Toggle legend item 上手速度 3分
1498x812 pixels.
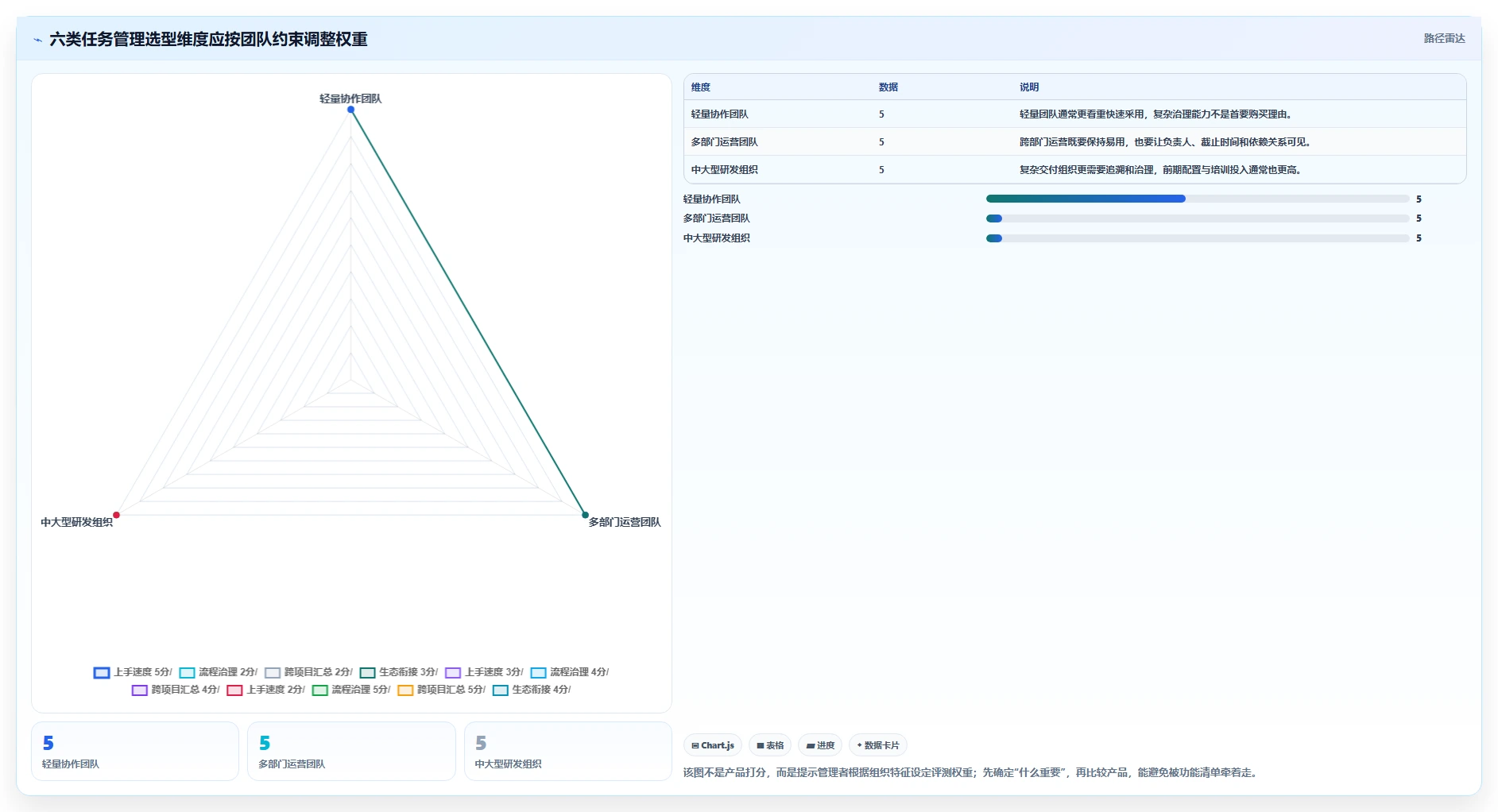[x=485, y=672]
